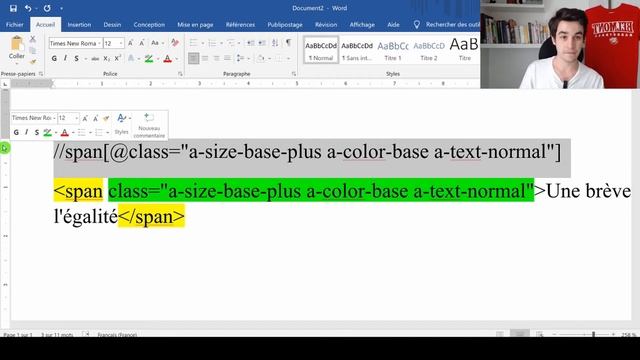Switch to the Insertion tab
640x360 pixels.
tap(79, 24)
